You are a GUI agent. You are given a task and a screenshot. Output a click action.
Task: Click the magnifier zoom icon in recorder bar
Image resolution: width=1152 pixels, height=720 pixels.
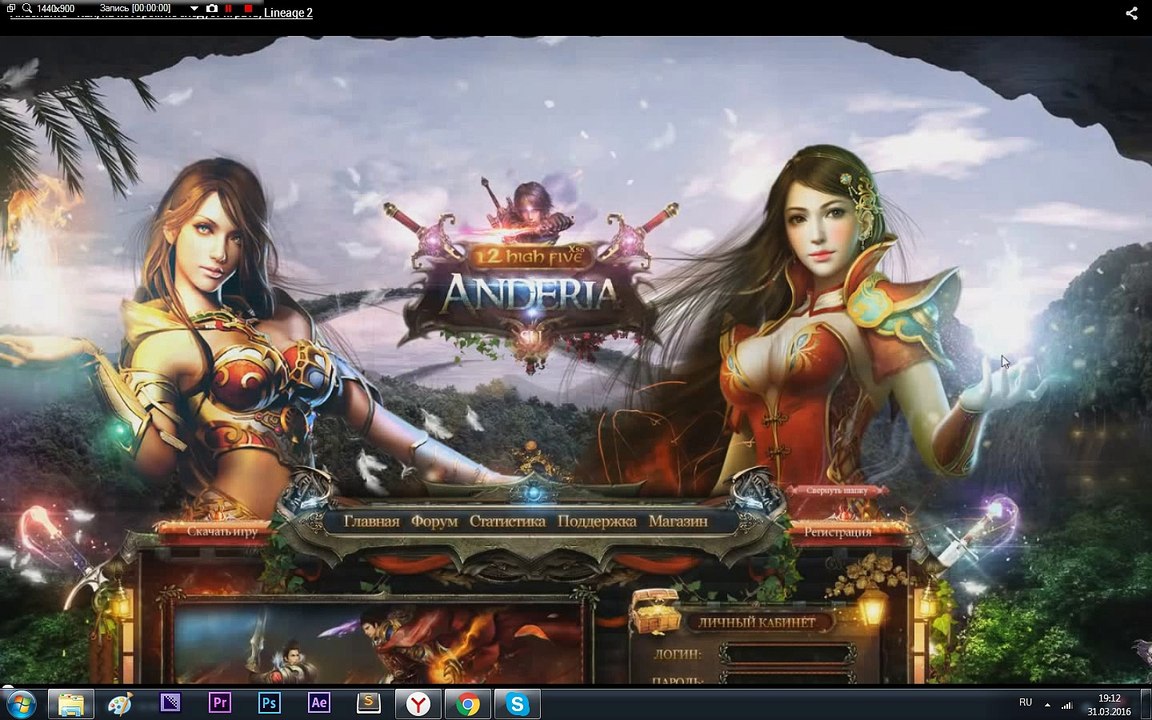point(26,8)
